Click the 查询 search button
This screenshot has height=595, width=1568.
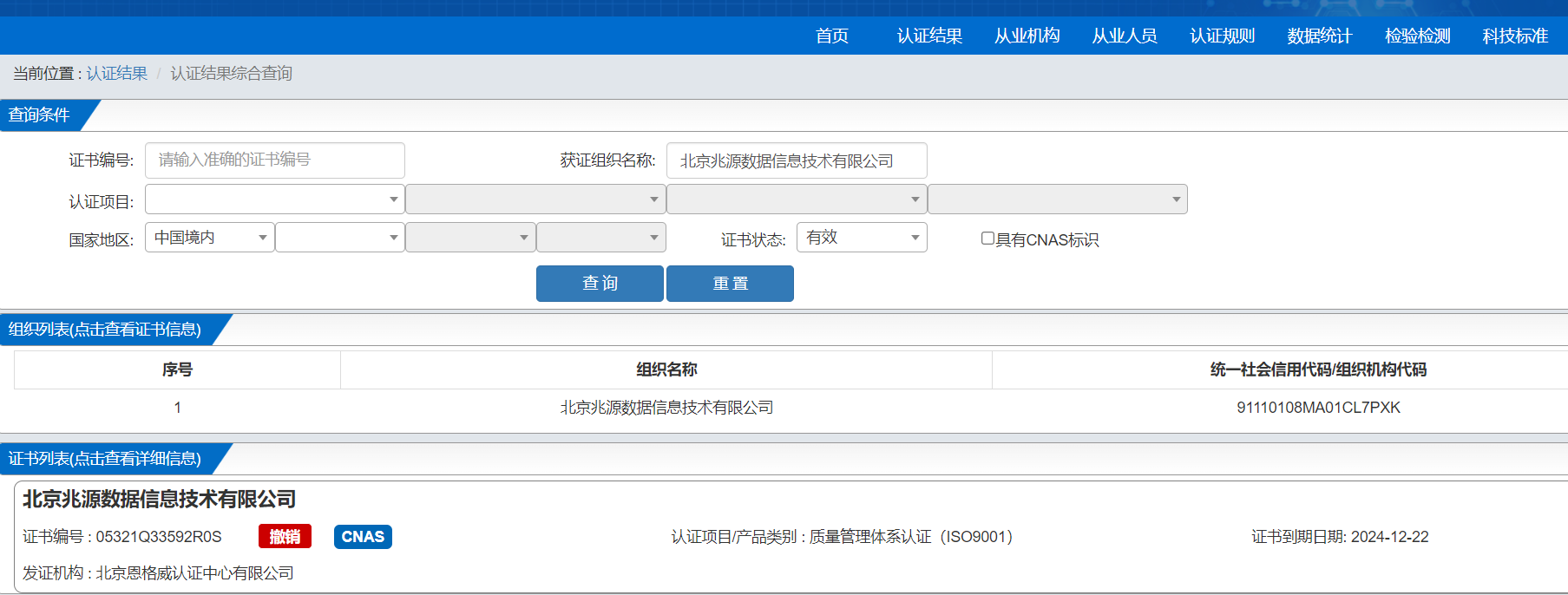click(600, 284)
